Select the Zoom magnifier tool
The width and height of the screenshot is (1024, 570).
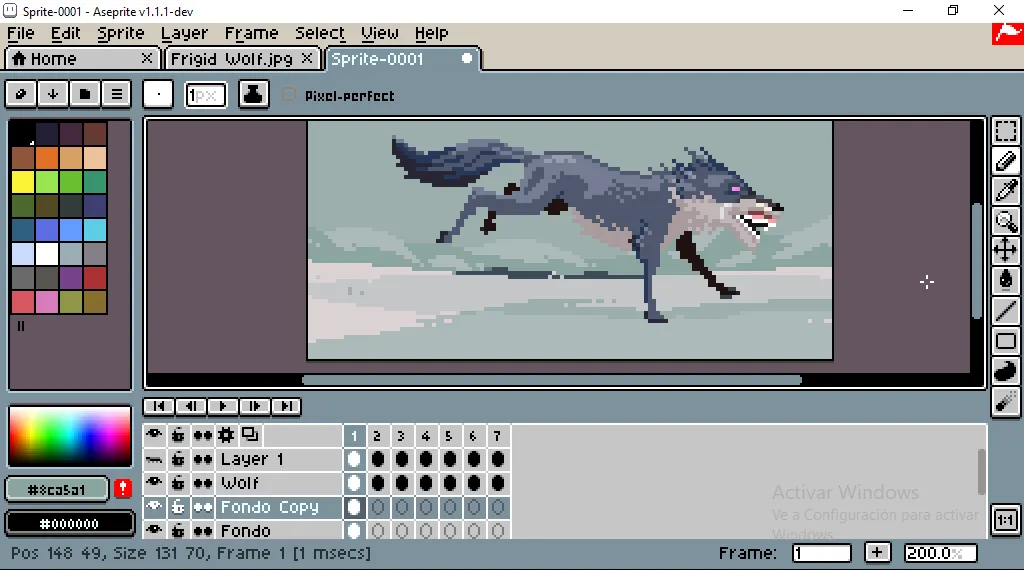(1006, 221)
